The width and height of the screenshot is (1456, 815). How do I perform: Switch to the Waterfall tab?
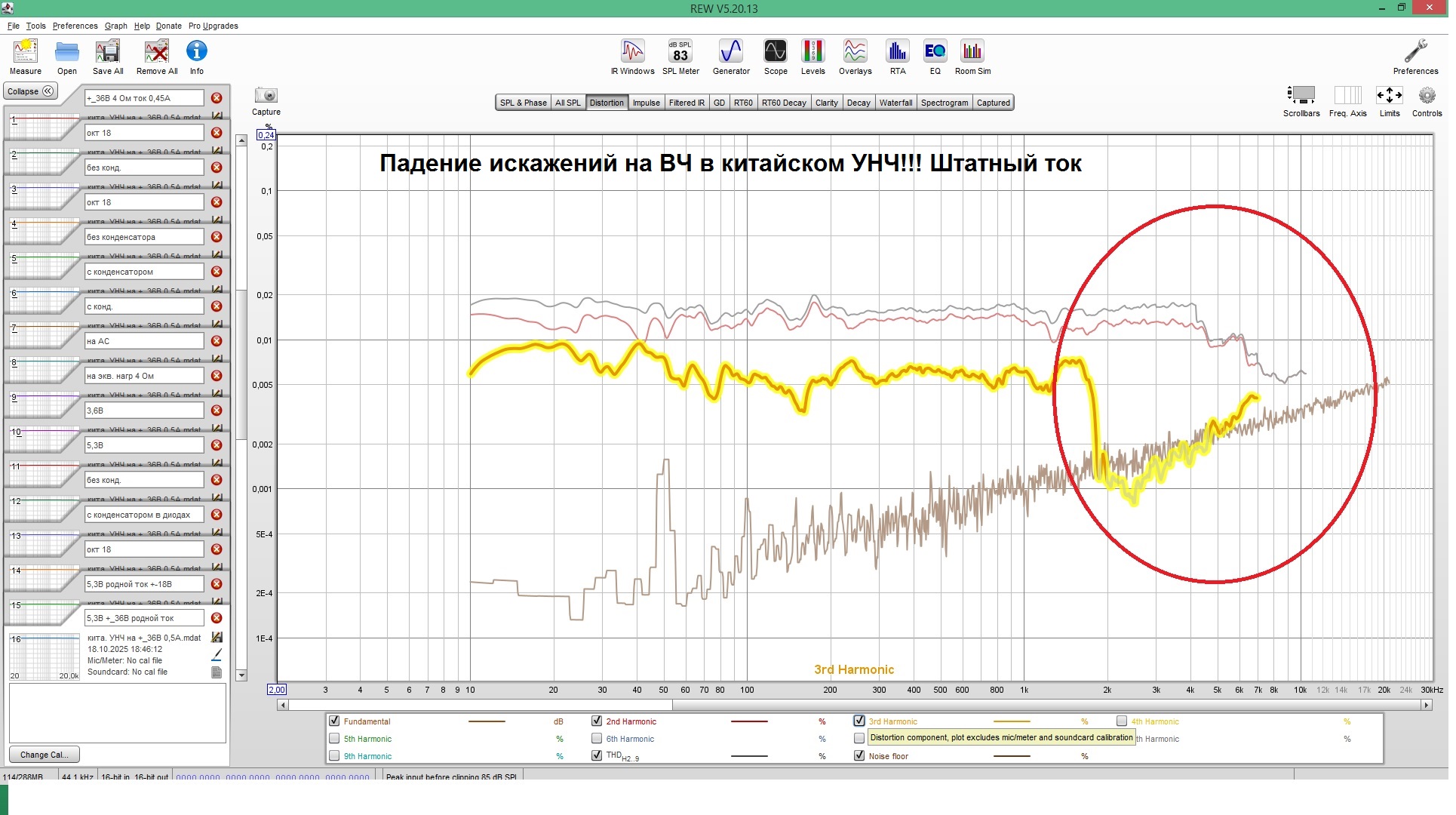click(x=895, y=103)
